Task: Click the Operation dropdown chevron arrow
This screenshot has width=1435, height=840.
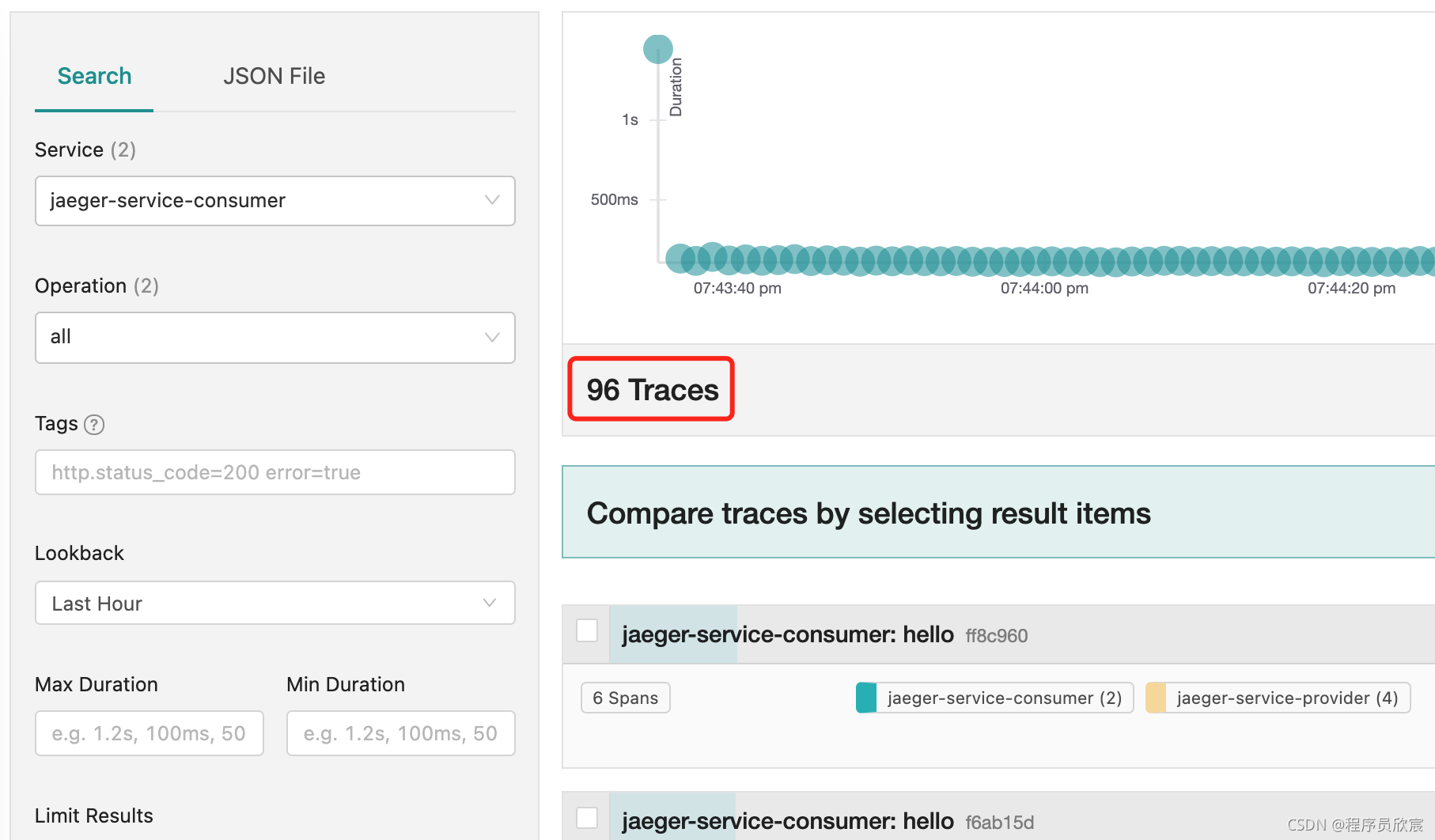Action: coord(492,337)
